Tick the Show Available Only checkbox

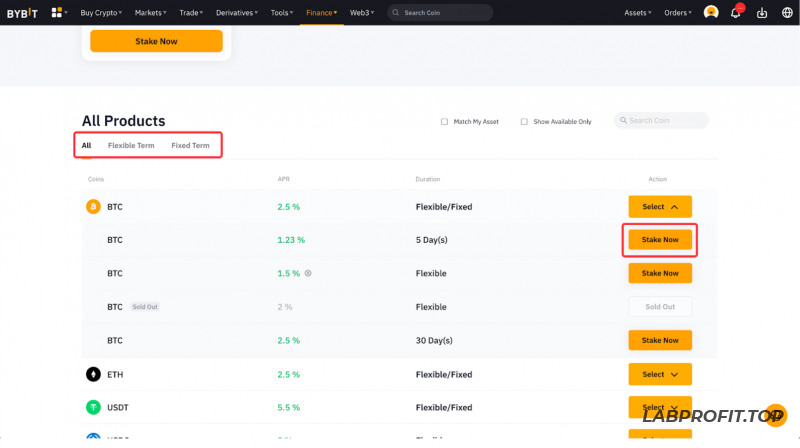click(x=524, y=122)
